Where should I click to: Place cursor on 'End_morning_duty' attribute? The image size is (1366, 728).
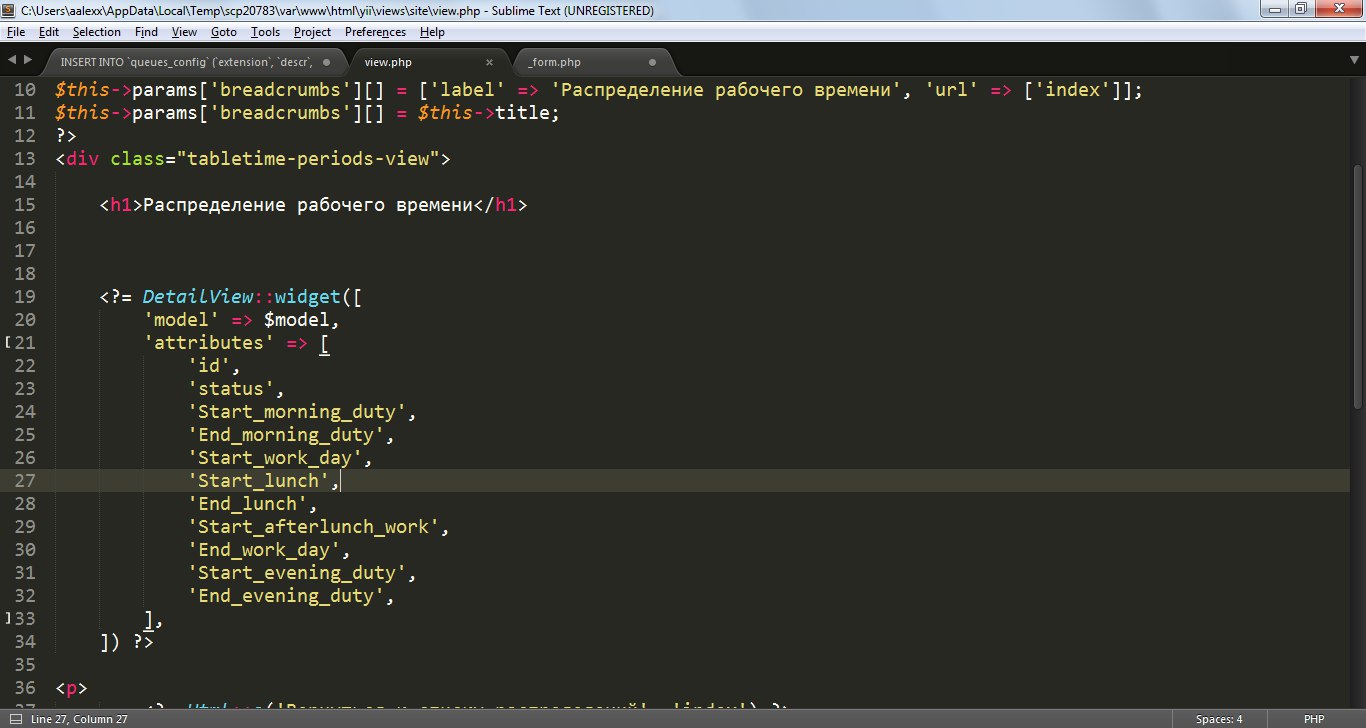pyautogui.click(x=285, y=435)
